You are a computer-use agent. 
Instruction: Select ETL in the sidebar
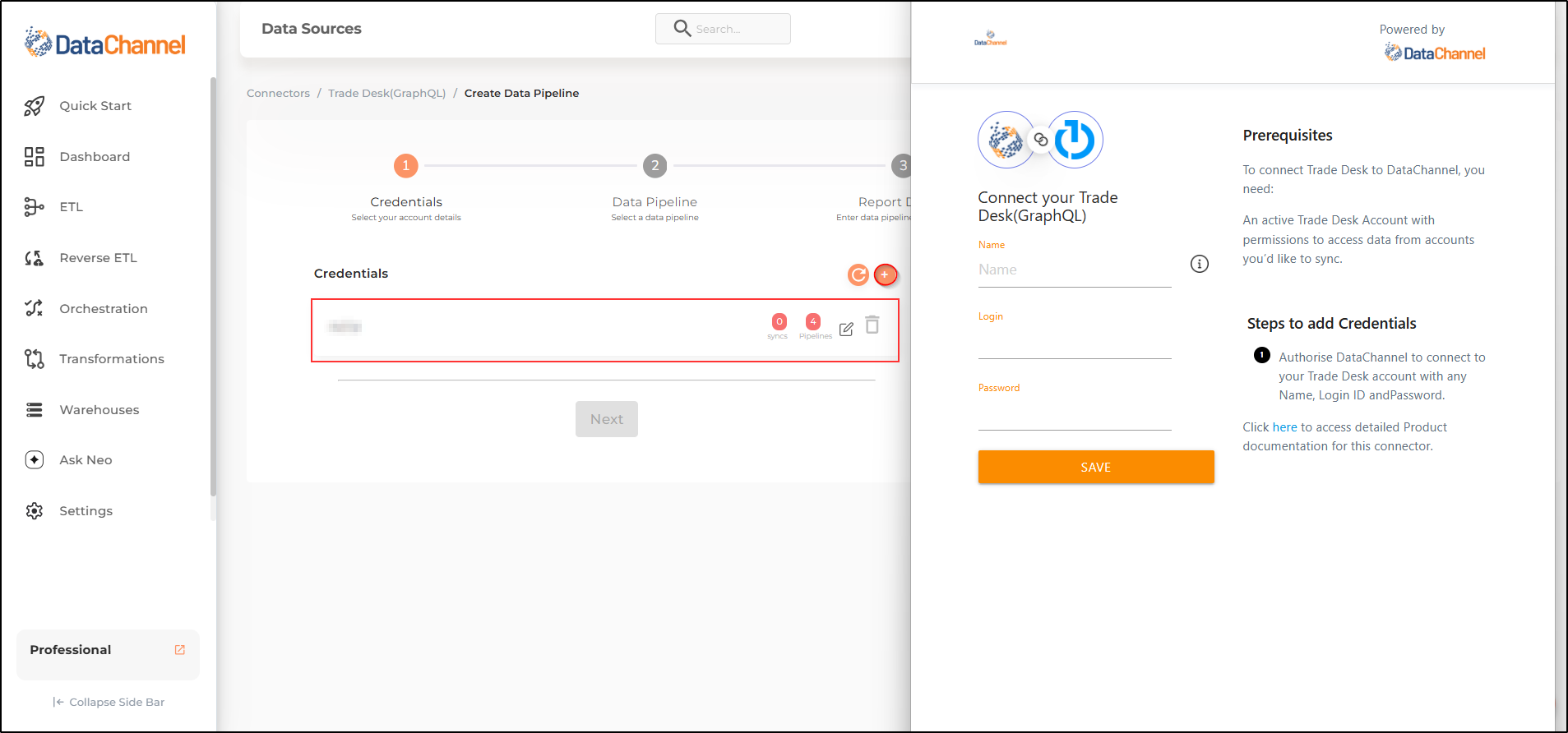(x=72, y=207)
